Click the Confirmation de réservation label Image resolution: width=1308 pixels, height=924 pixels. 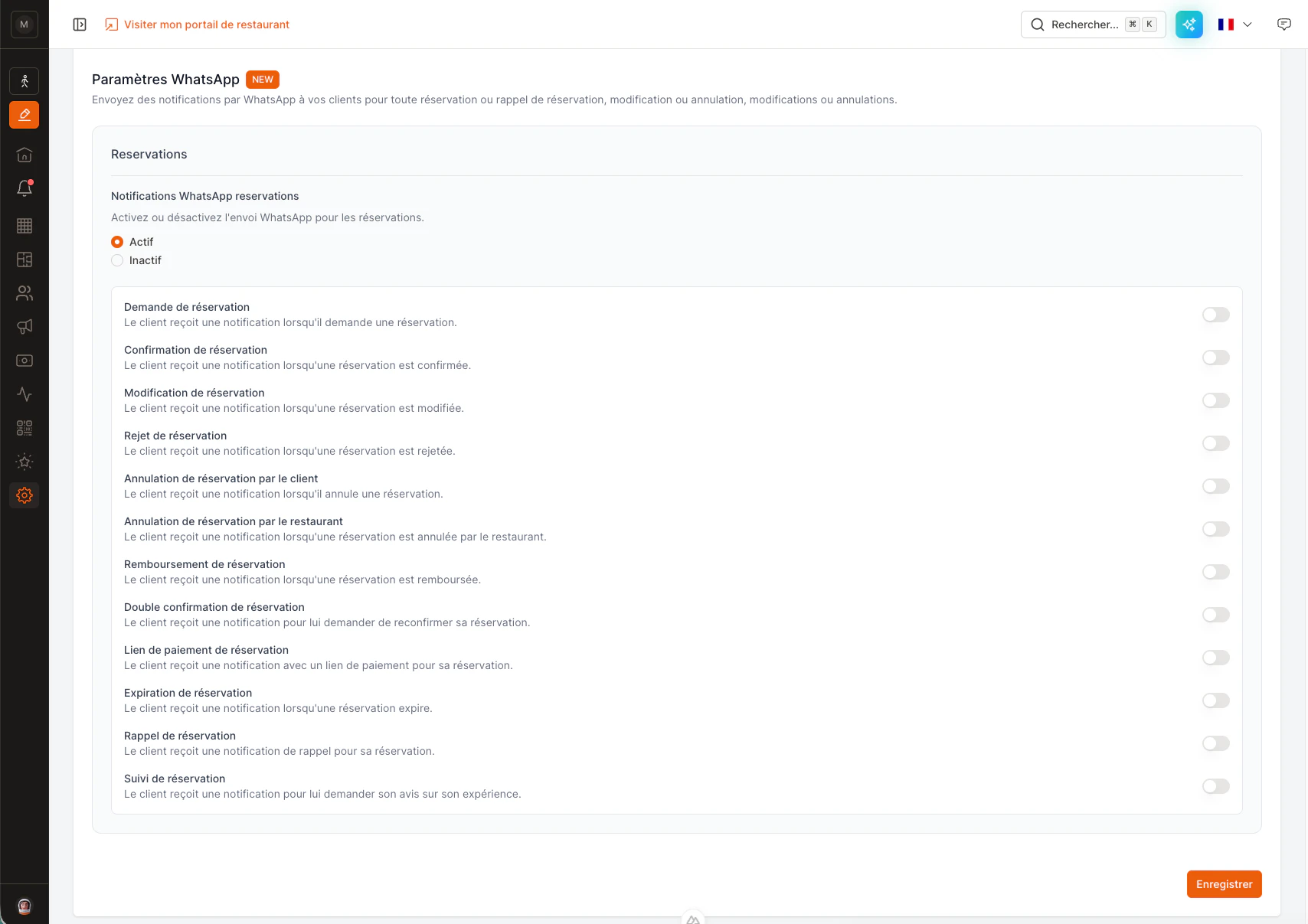coord(195,350)
